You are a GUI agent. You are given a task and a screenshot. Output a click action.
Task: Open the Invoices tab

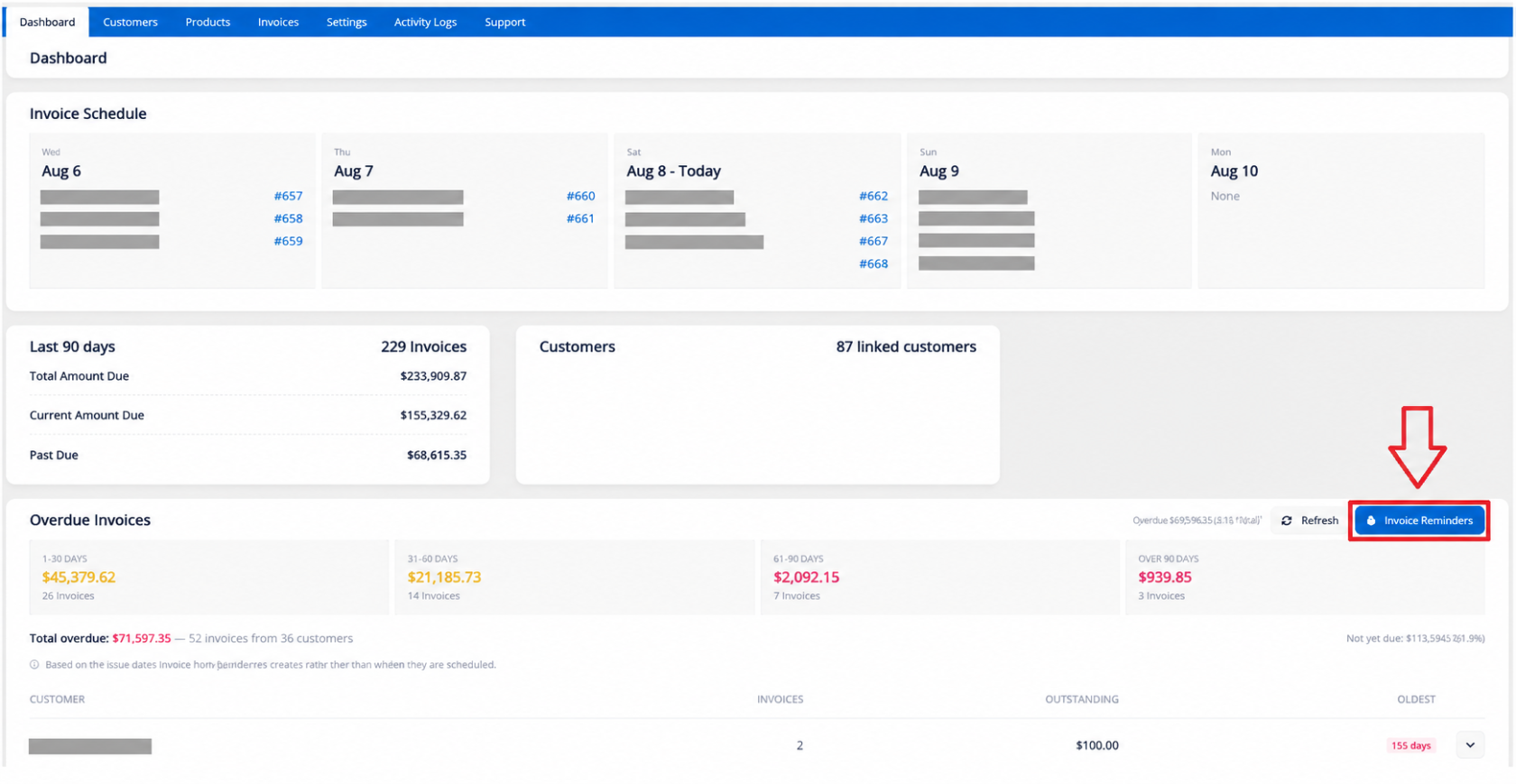278,22
